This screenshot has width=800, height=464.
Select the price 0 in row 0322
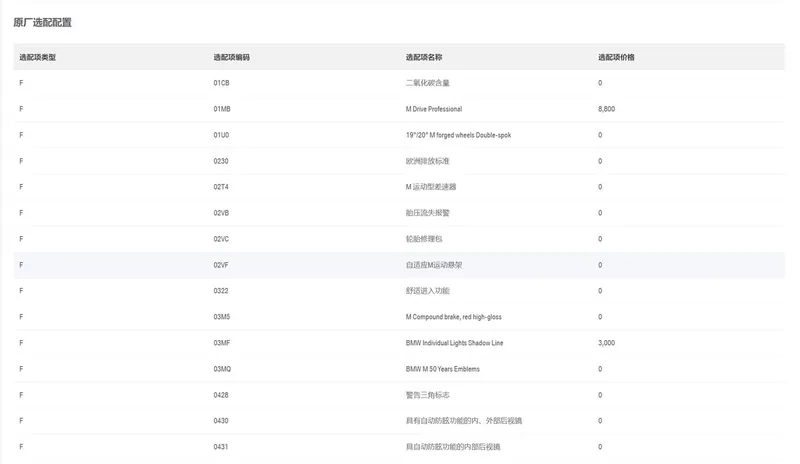(600, 290)
